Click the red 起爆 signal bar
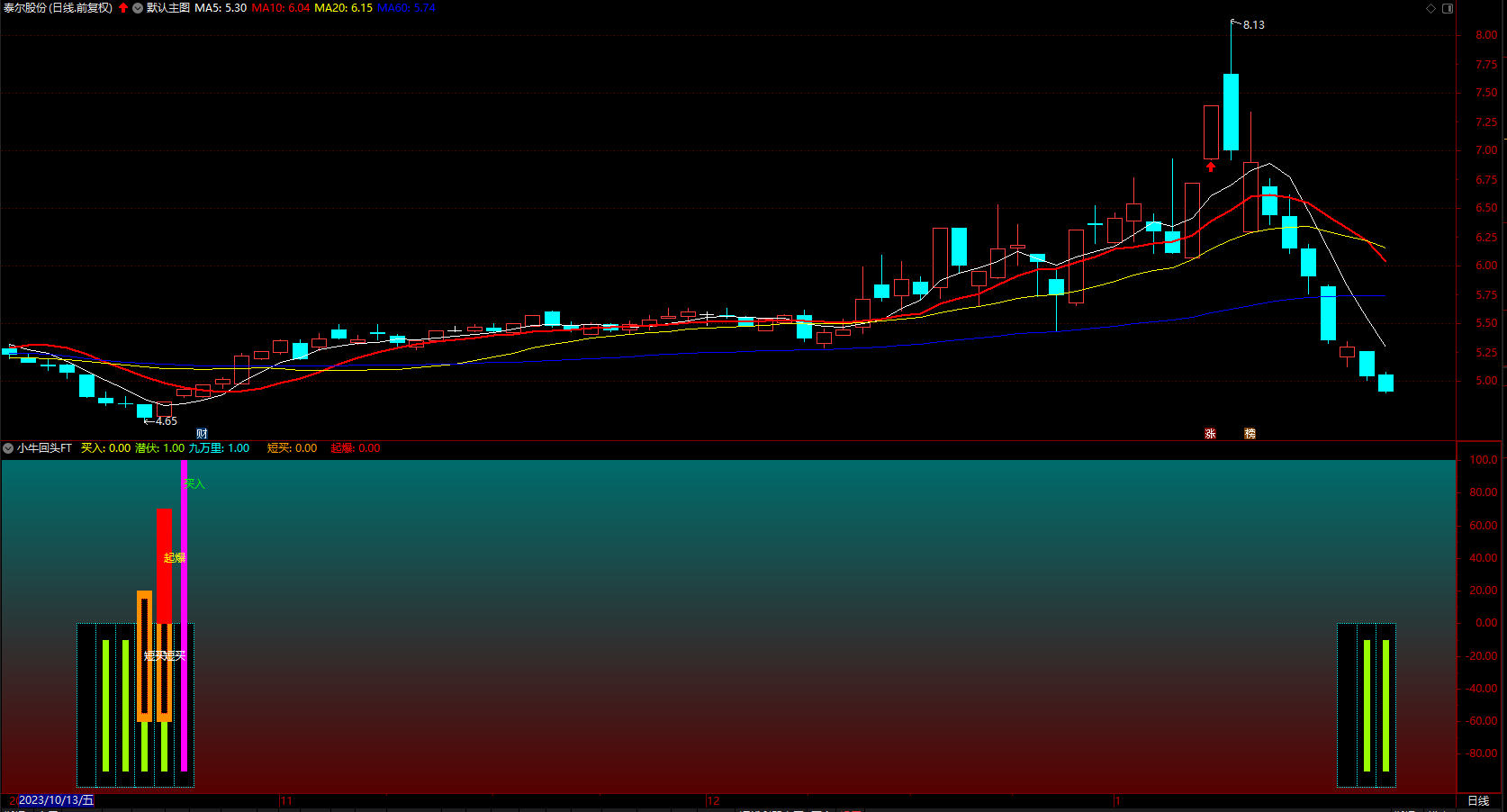The image size is (1507, 812). [164, 566]
